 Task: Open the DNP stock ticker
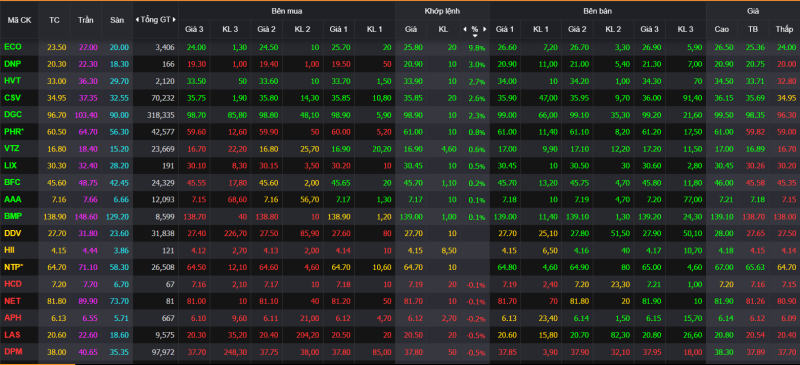tap(12, 64)
